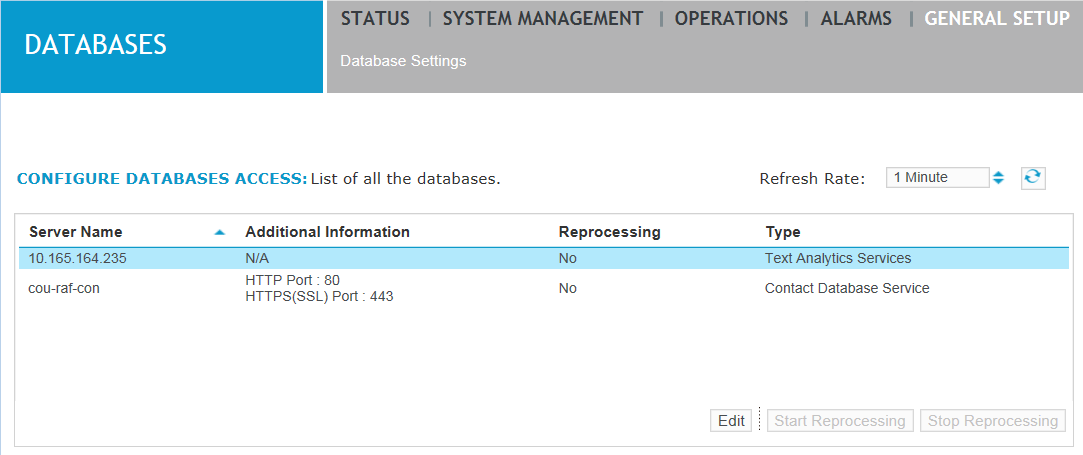Open the ALARMS tab
The image size is (1083, 455).
point(856,19)
